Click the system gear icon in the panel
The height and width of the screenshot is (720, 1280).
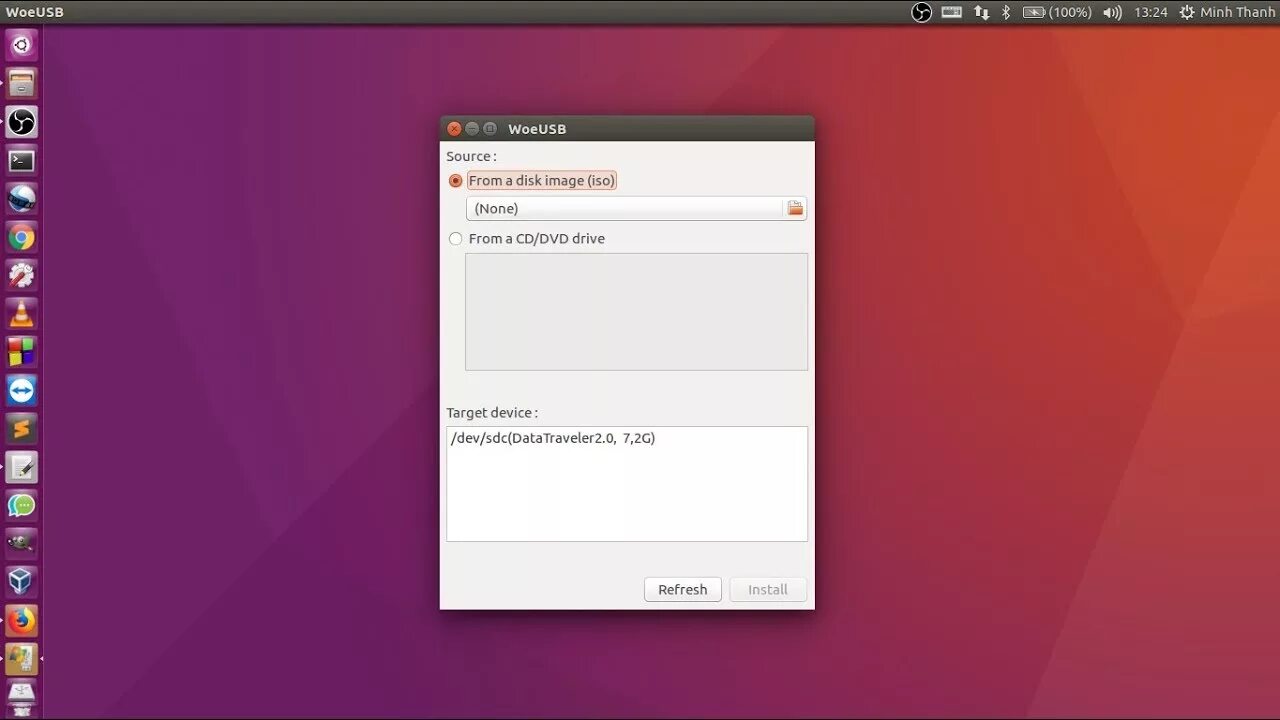click(x=1187, y=12)
